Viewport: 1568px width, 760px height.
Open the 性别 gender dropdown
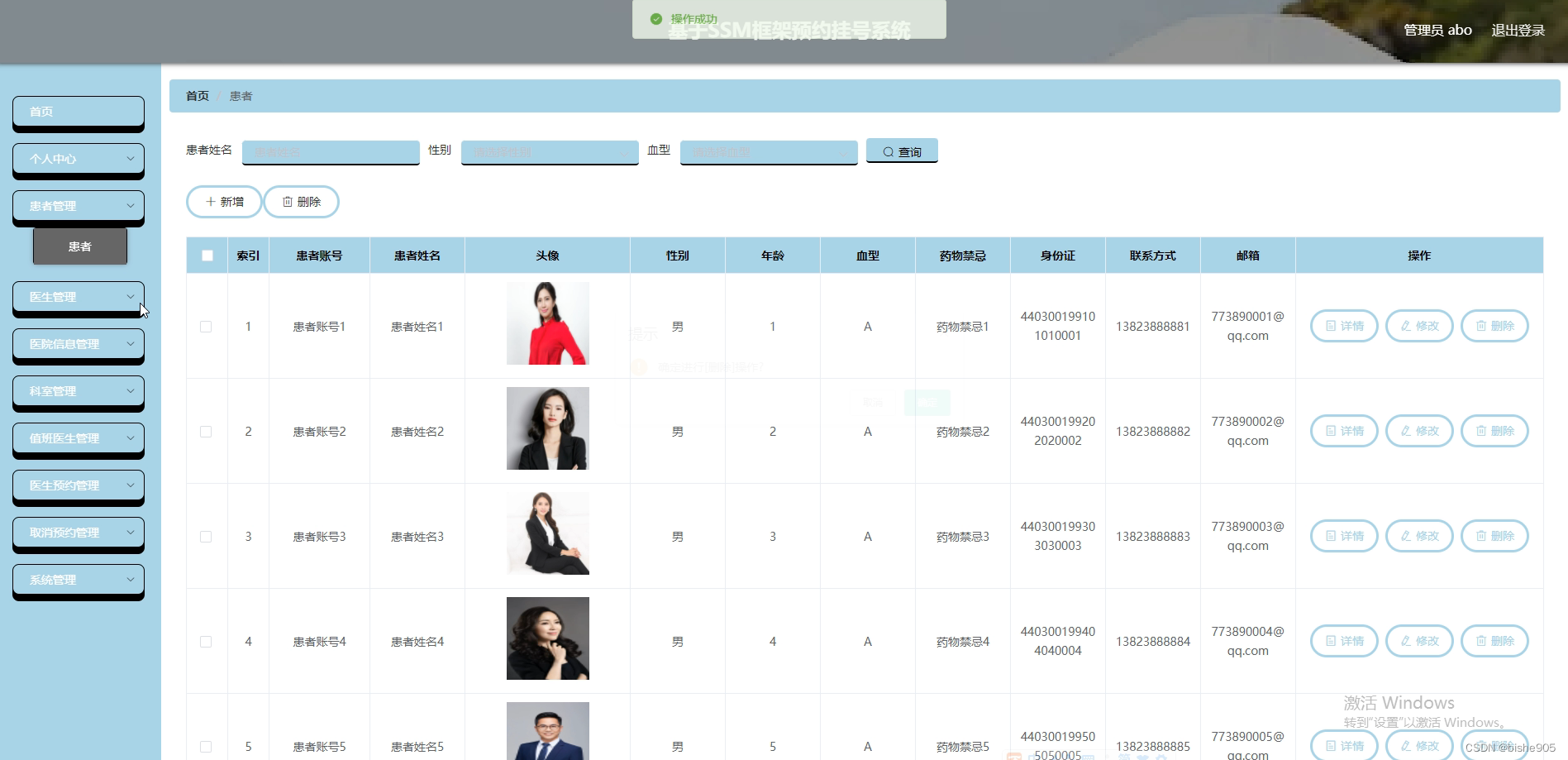click(x=549, y=152)
